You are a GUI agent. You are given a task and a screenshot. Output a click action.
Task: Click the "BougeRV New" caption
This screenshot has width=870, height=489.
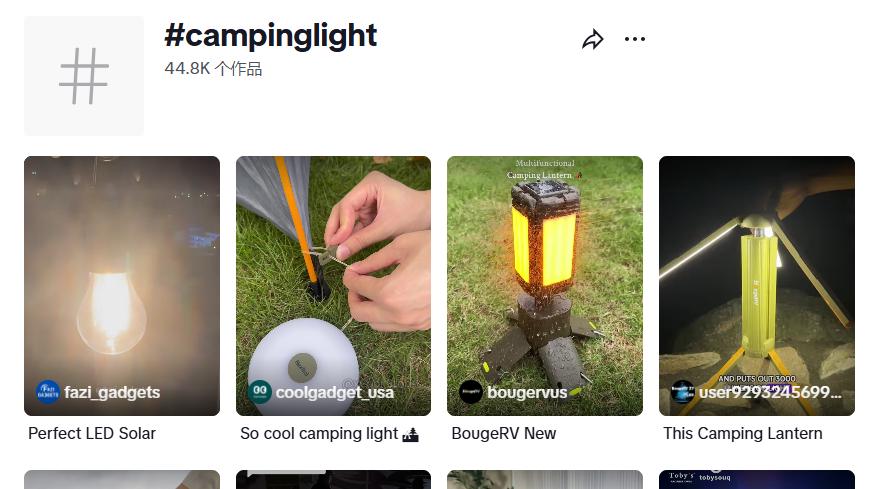pyautogui.click(x=504, y=433)
